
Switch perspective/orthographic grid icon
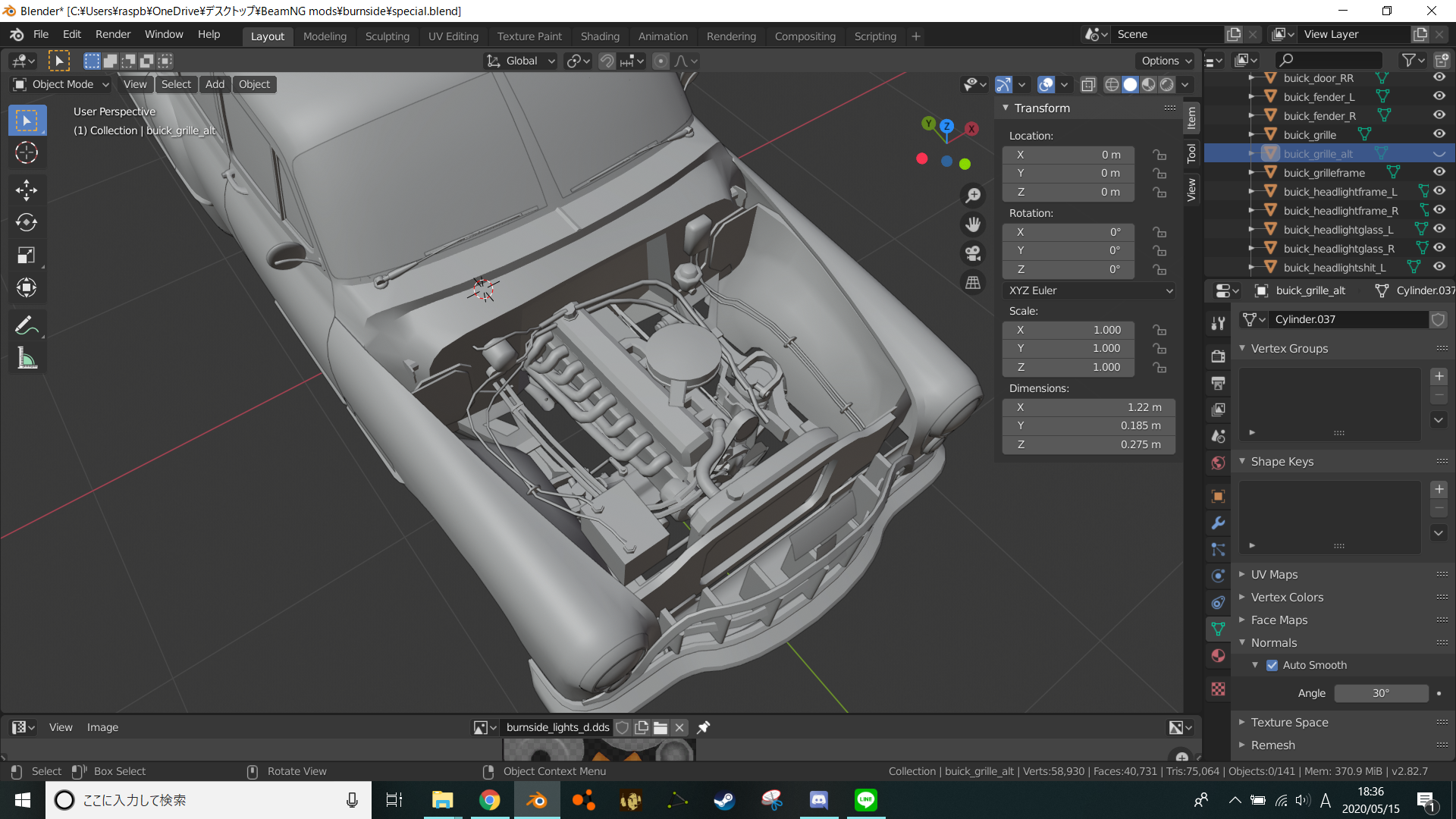tap(973, 282)
